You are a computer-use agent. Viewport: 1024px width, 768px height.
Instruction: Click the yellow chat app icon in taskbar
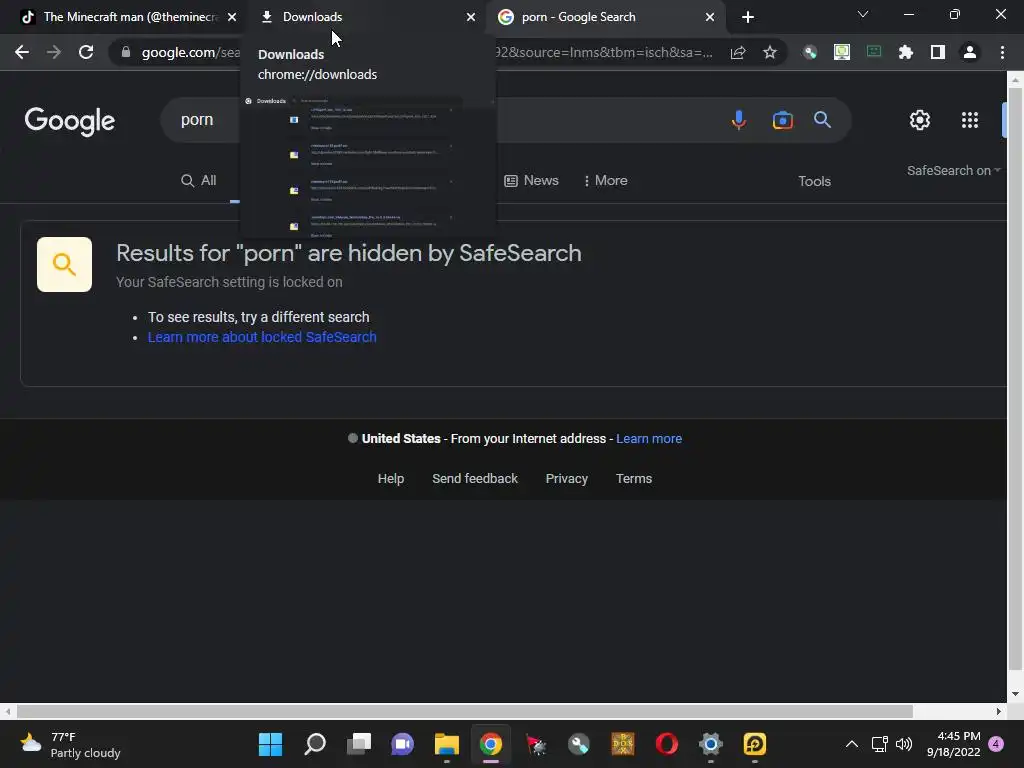tap(755, 744)
